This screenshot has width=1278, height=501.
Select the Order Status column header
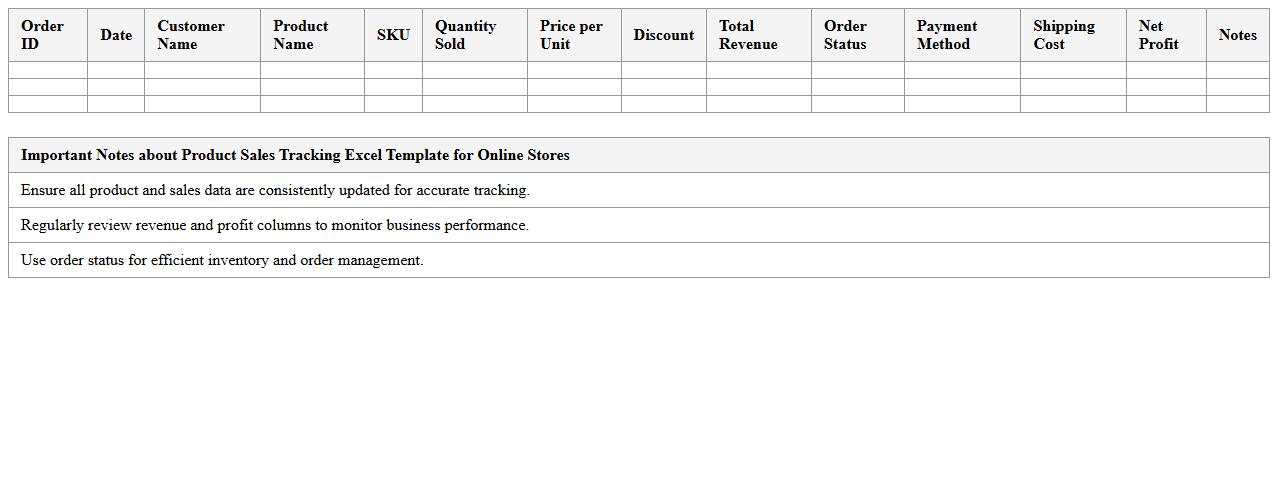[857, 35]
